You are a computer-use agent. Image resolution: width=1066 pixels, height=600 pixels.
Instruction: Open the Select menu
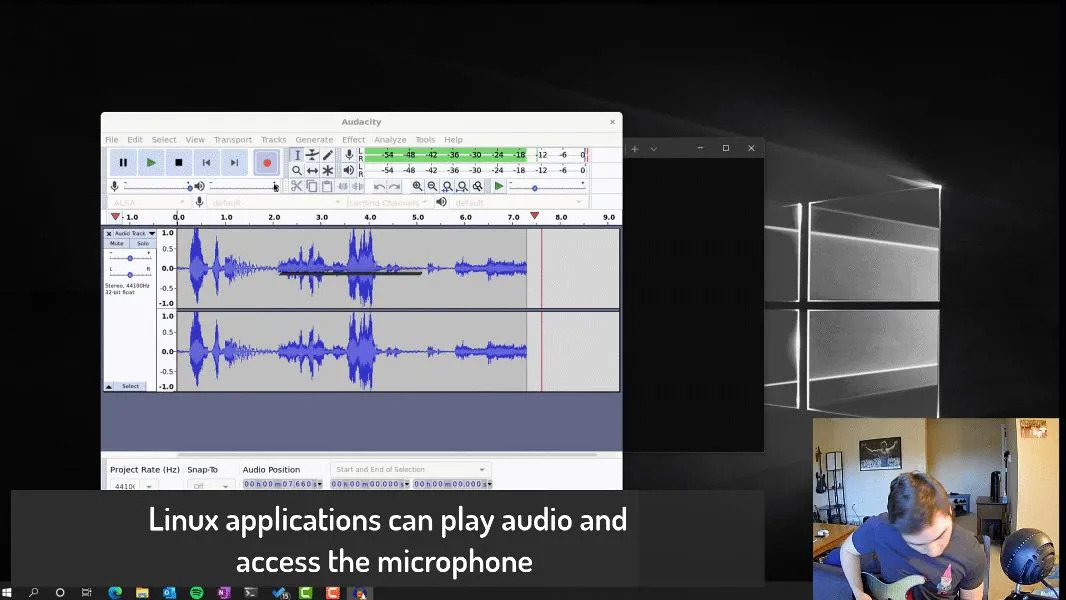(164, 139)
